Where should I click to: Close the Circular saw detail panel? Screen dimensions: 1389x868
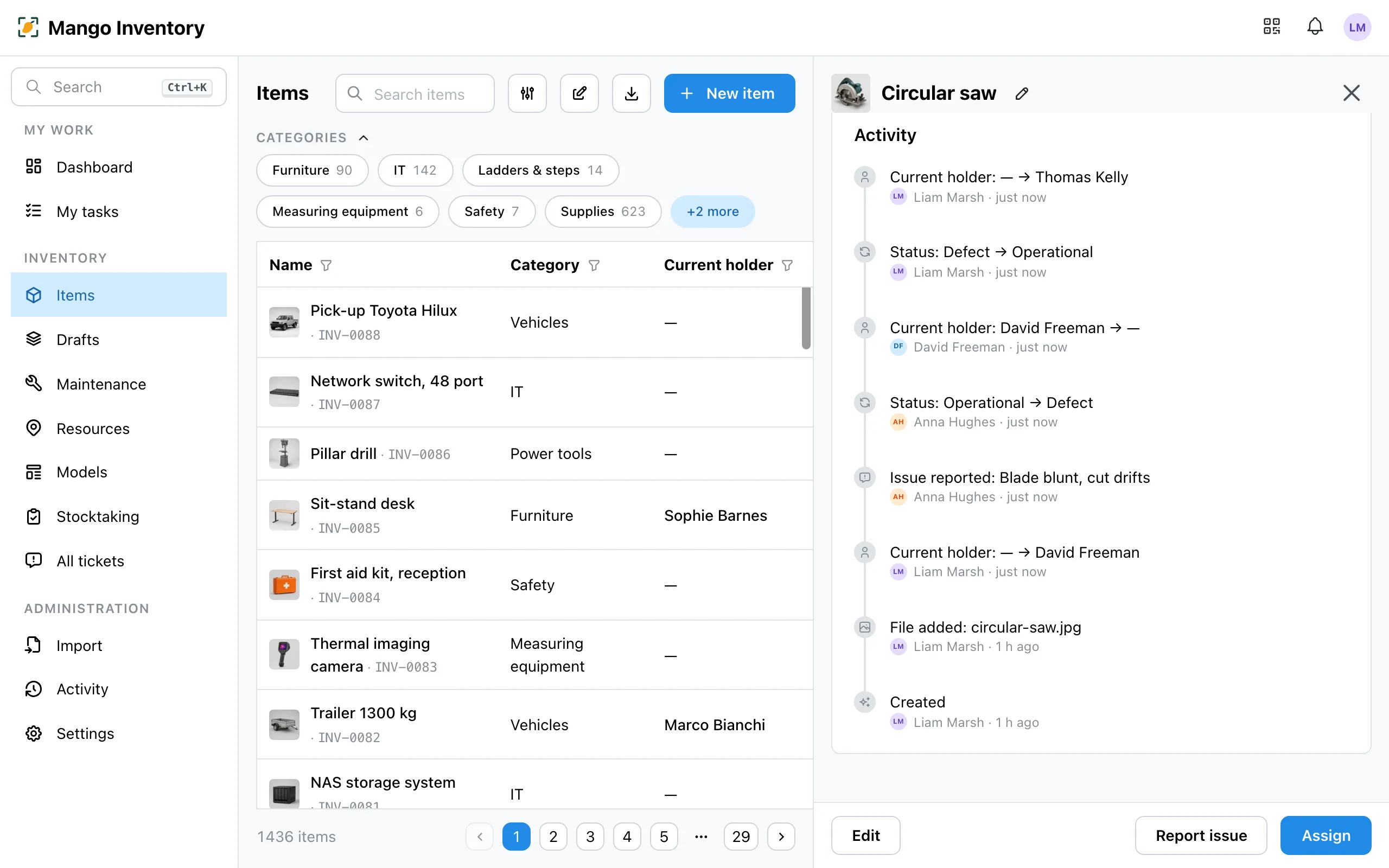point(1351,93)
